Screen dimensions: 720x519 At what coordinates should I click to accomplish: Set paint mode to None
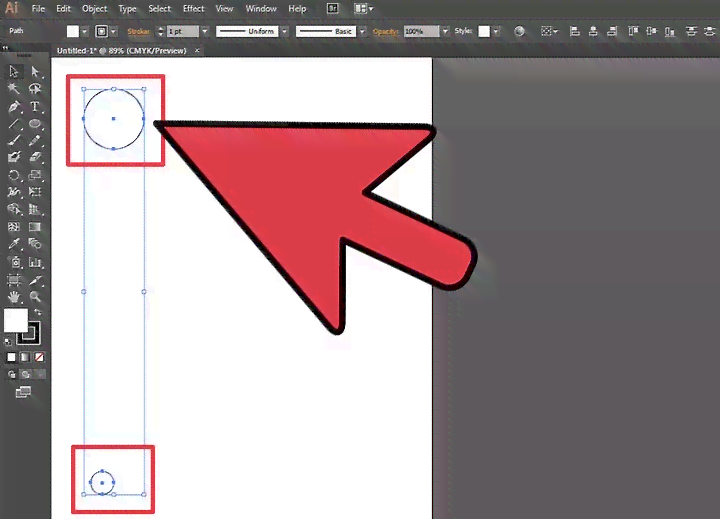(39, 357)
